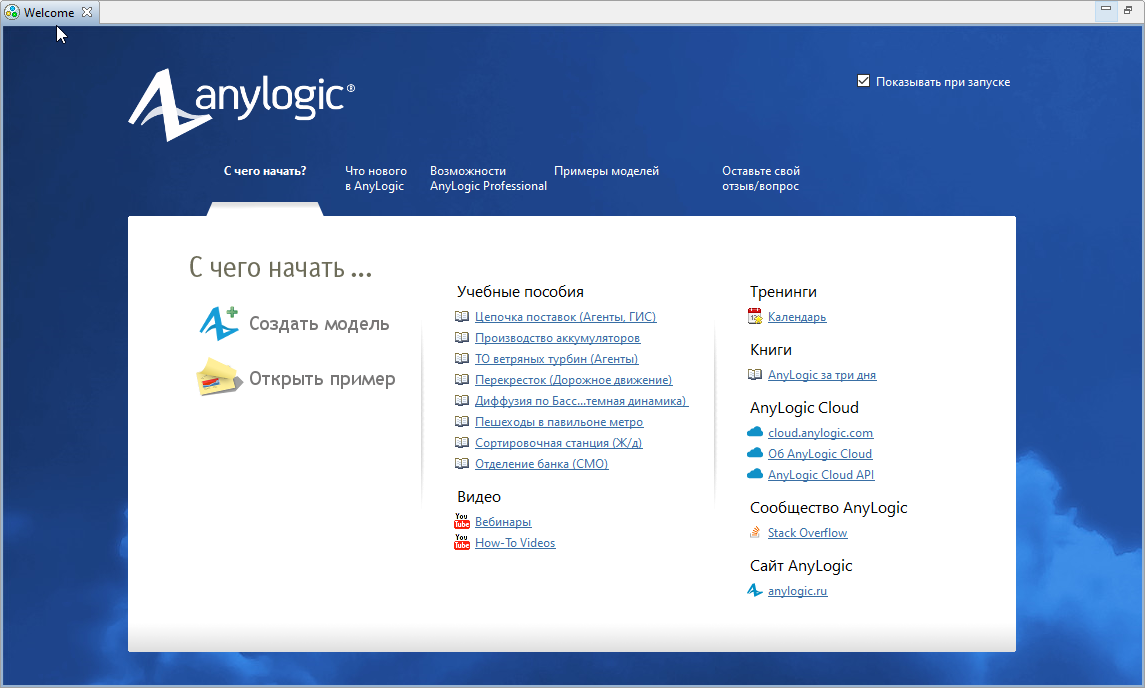Click cloud icon beside AnyLogic Cloud API
Image resolution: width=1145 pixels, height=688 pixels.
[x=754, y=475]
